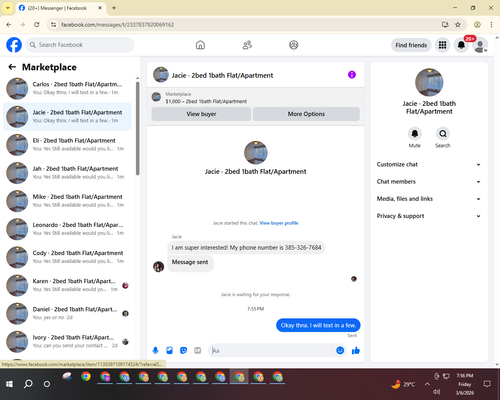This screenshot has height=400, width=500.
Task: Click Jacie's message with phone number
Action: pos(246,248)
